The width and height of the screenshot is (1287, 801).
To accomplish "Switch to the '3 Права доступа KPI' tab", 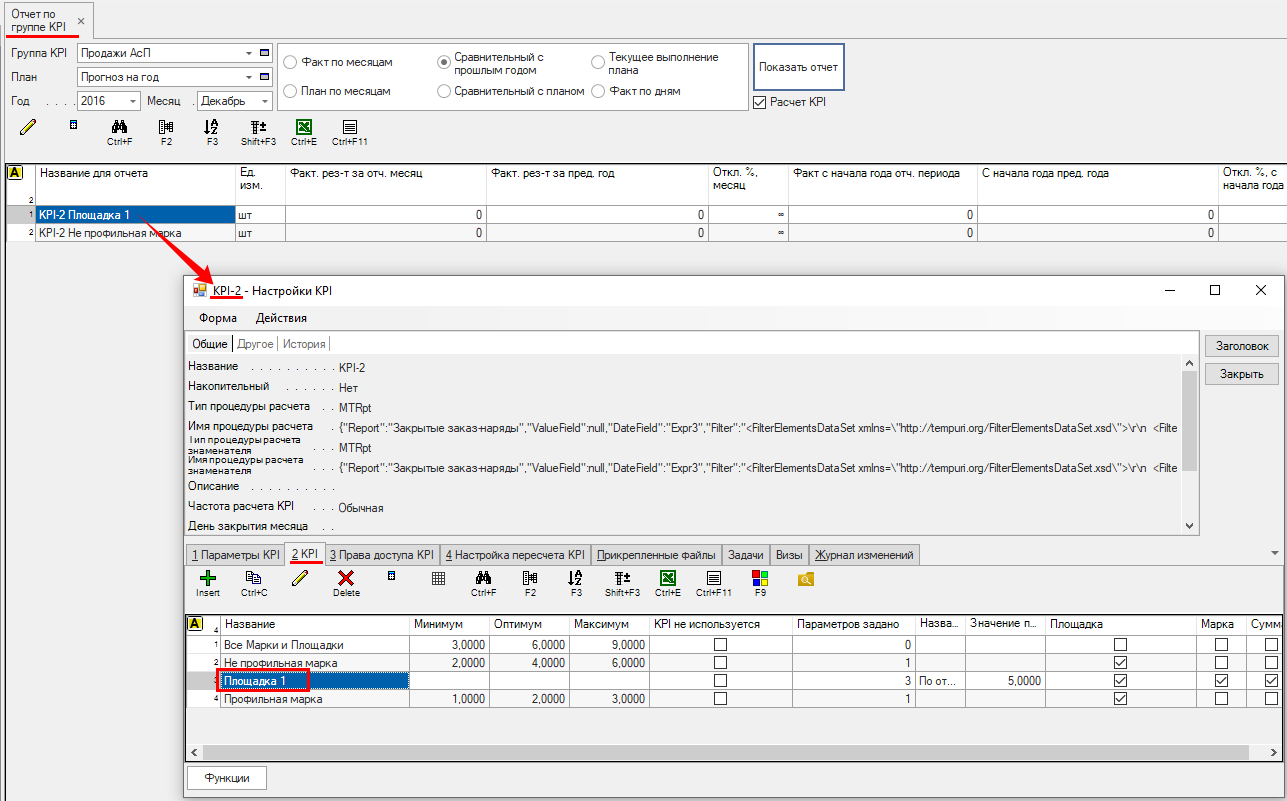I will [381, 555].
